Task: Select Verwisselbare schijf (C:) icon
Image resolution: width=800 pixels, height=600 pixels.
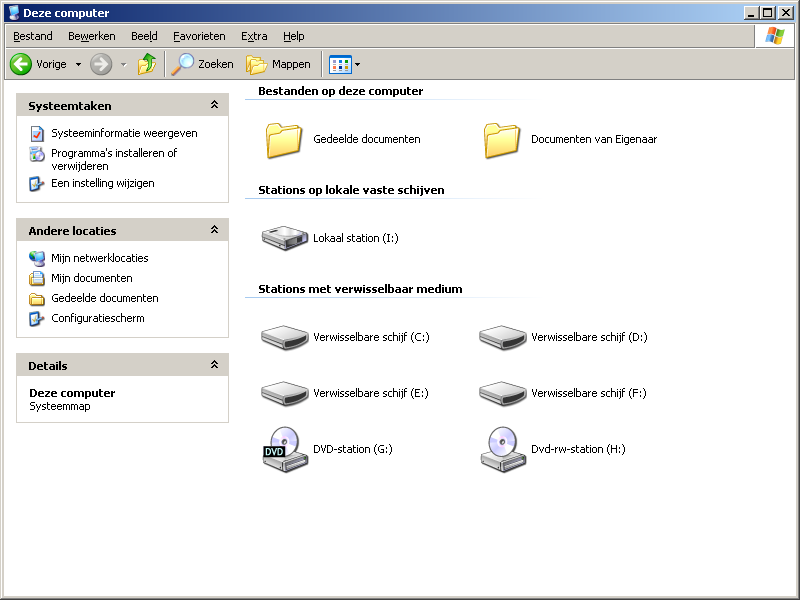Action: (x=284, y=337)
